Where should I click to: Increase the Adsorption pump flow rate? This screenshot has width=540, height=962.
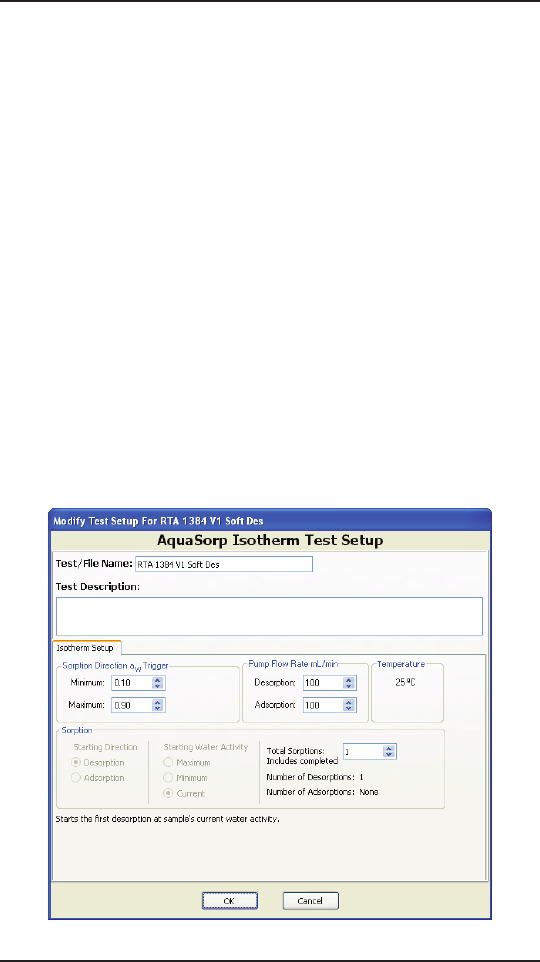349,702
